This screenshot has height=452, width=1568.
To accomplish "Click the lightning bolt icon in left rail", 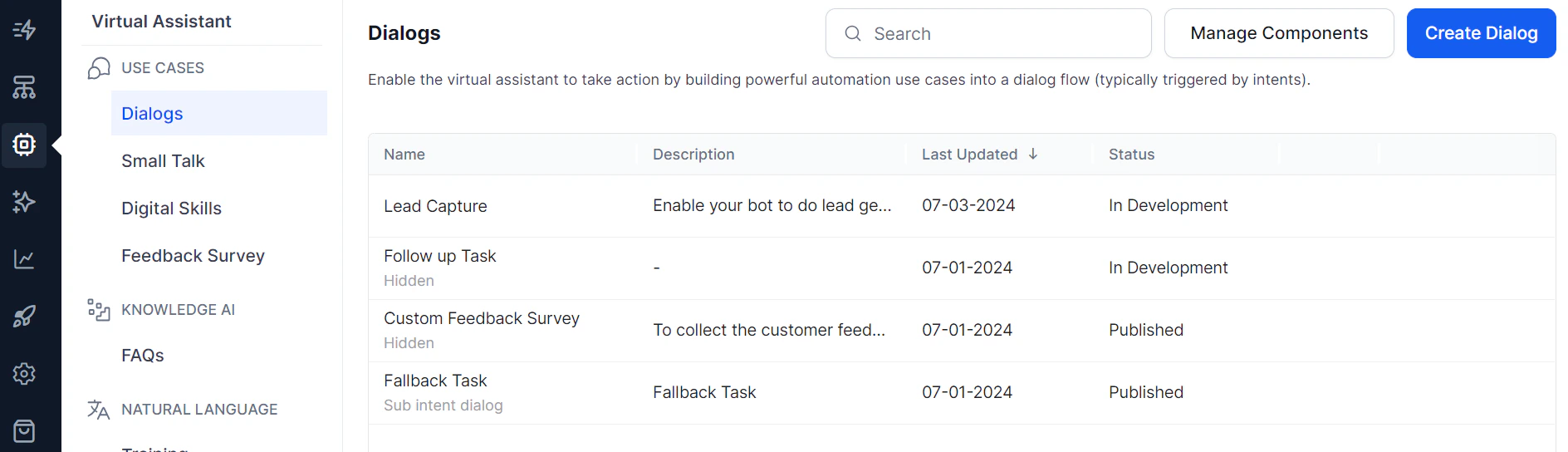I will (24, 30).
